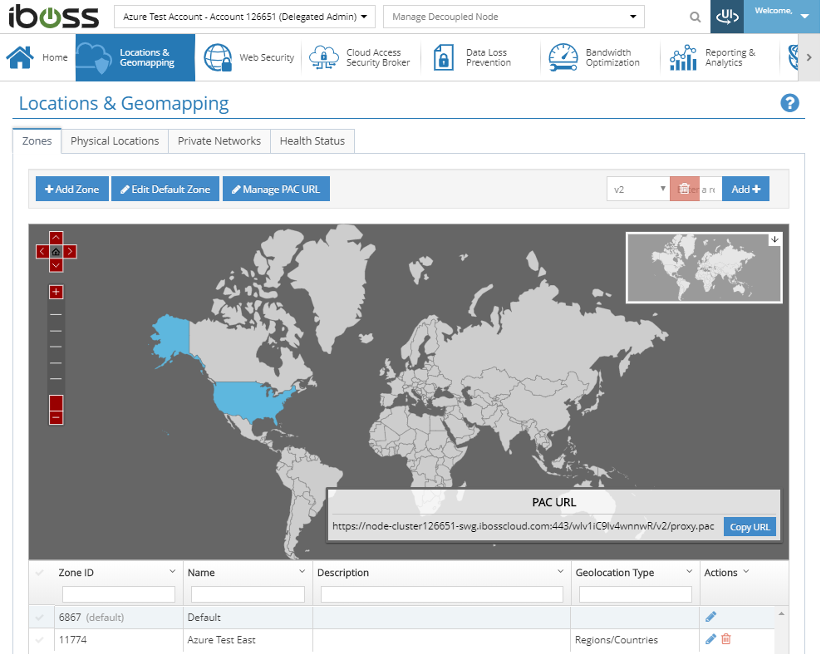Open the help question mark icon

[x=790, y=103]
